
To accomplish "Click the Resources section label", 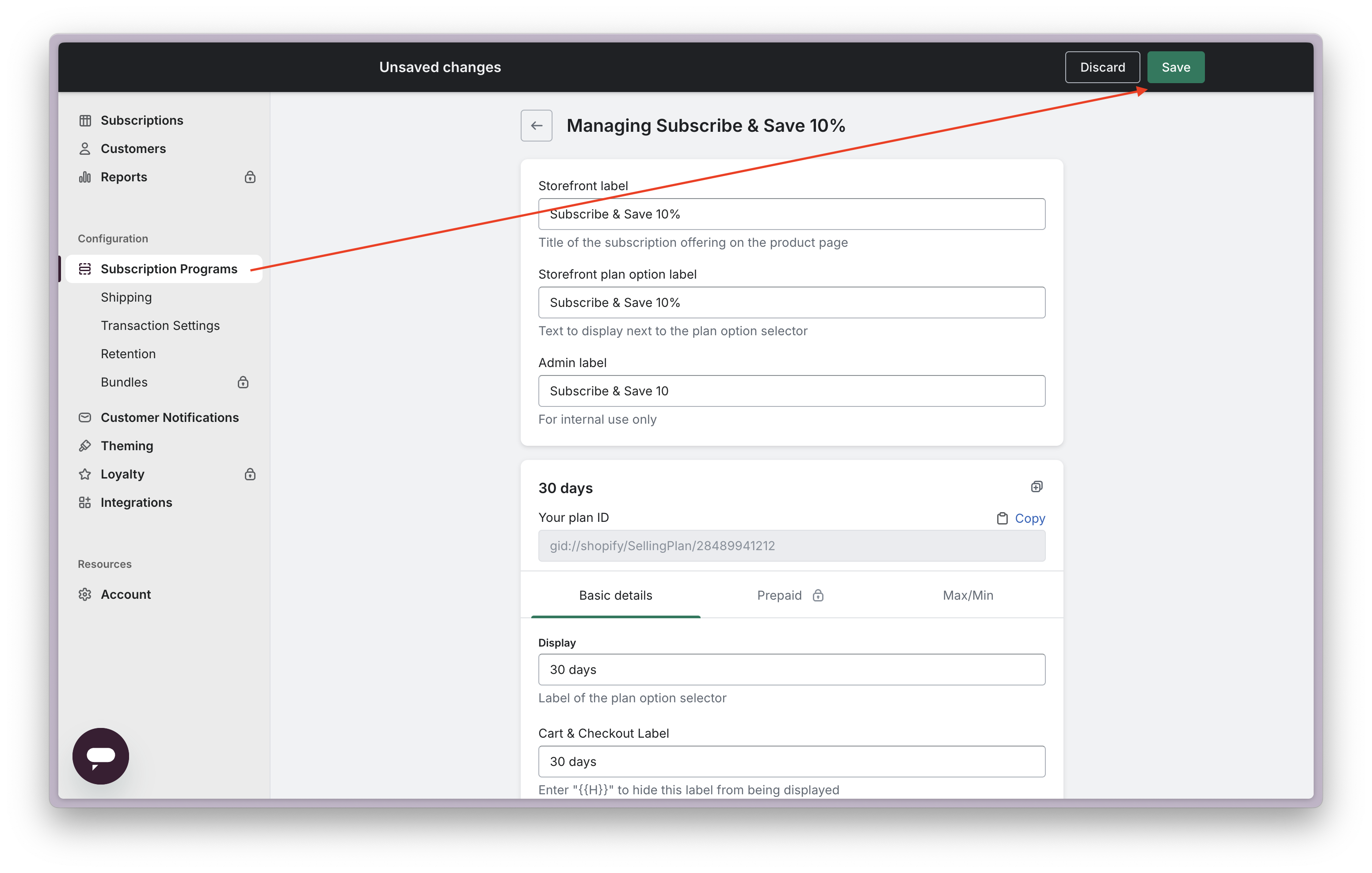I will [104, 564].
